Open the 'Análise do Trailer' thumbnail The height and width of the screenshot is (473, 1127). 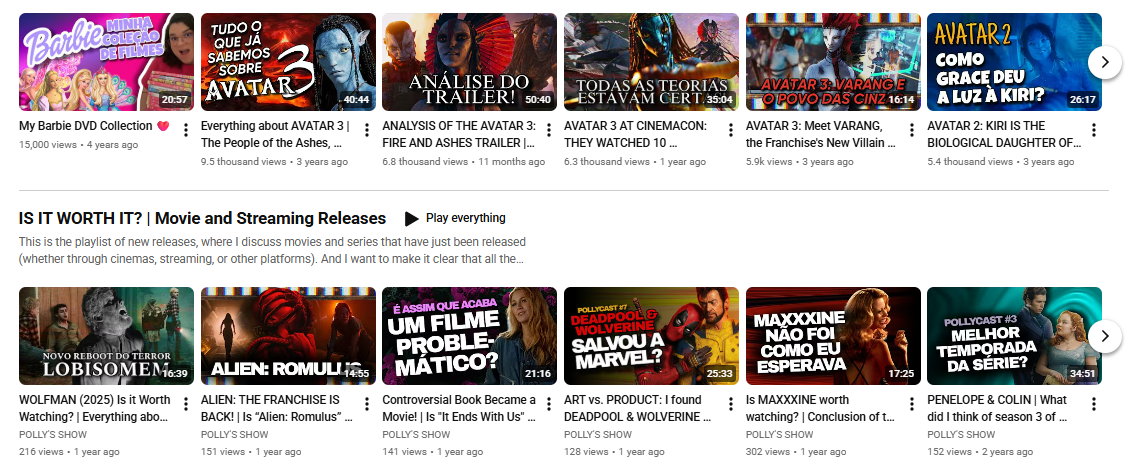(469, 62)
